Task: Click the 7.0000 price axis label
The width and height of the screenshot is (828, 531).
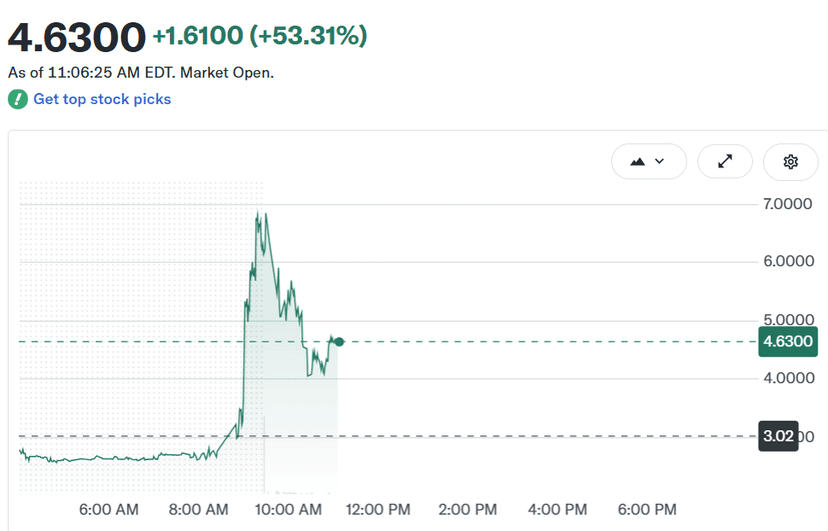Action: click(787, 204)
